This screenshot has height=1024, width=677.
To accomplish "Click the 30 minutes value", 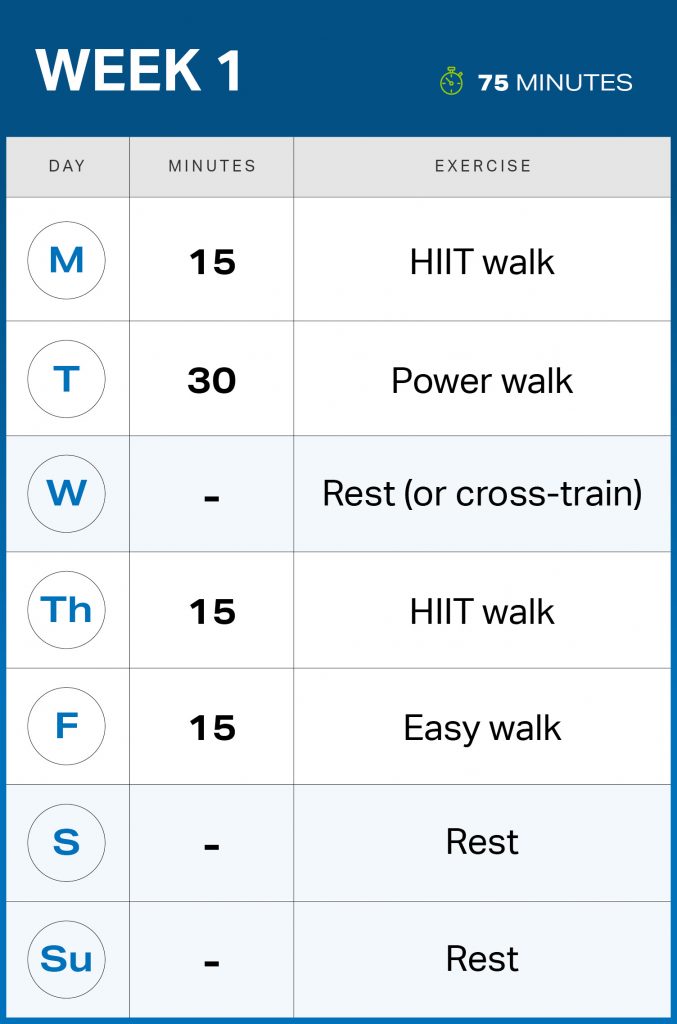I will point(212,380).
